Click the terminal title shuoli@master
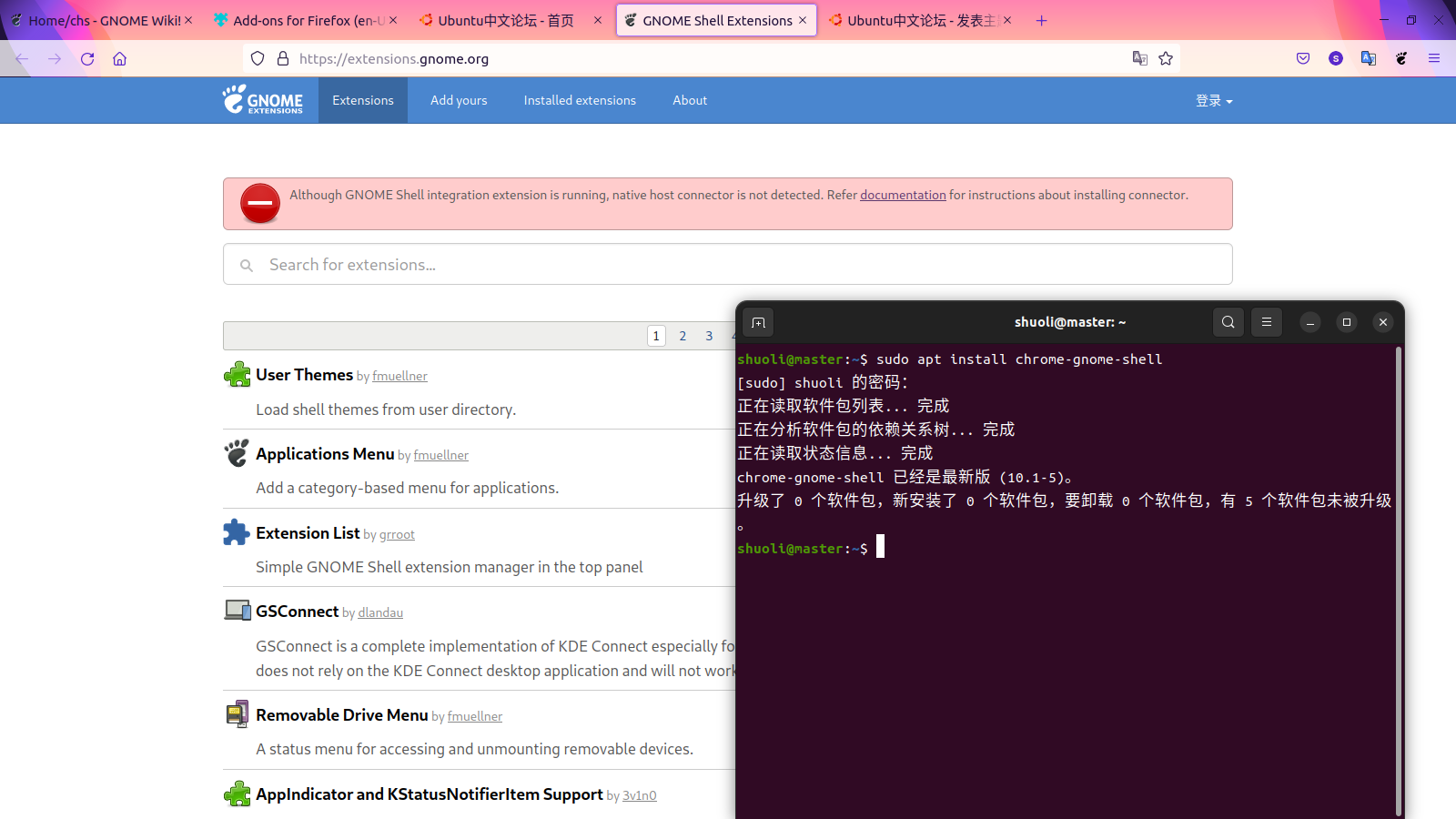Screen dimensions: 1456x819 (x=1070, y=322)
